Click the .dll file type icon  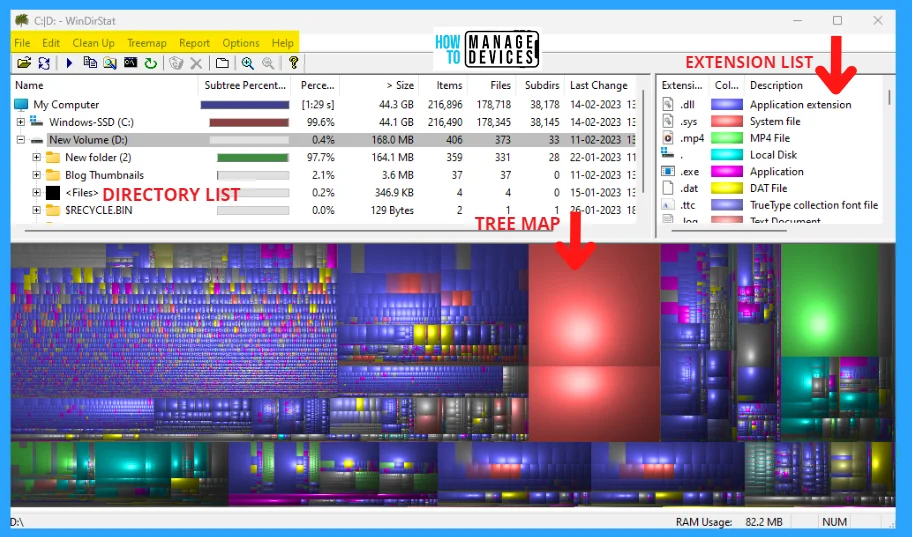pos(668,105)
